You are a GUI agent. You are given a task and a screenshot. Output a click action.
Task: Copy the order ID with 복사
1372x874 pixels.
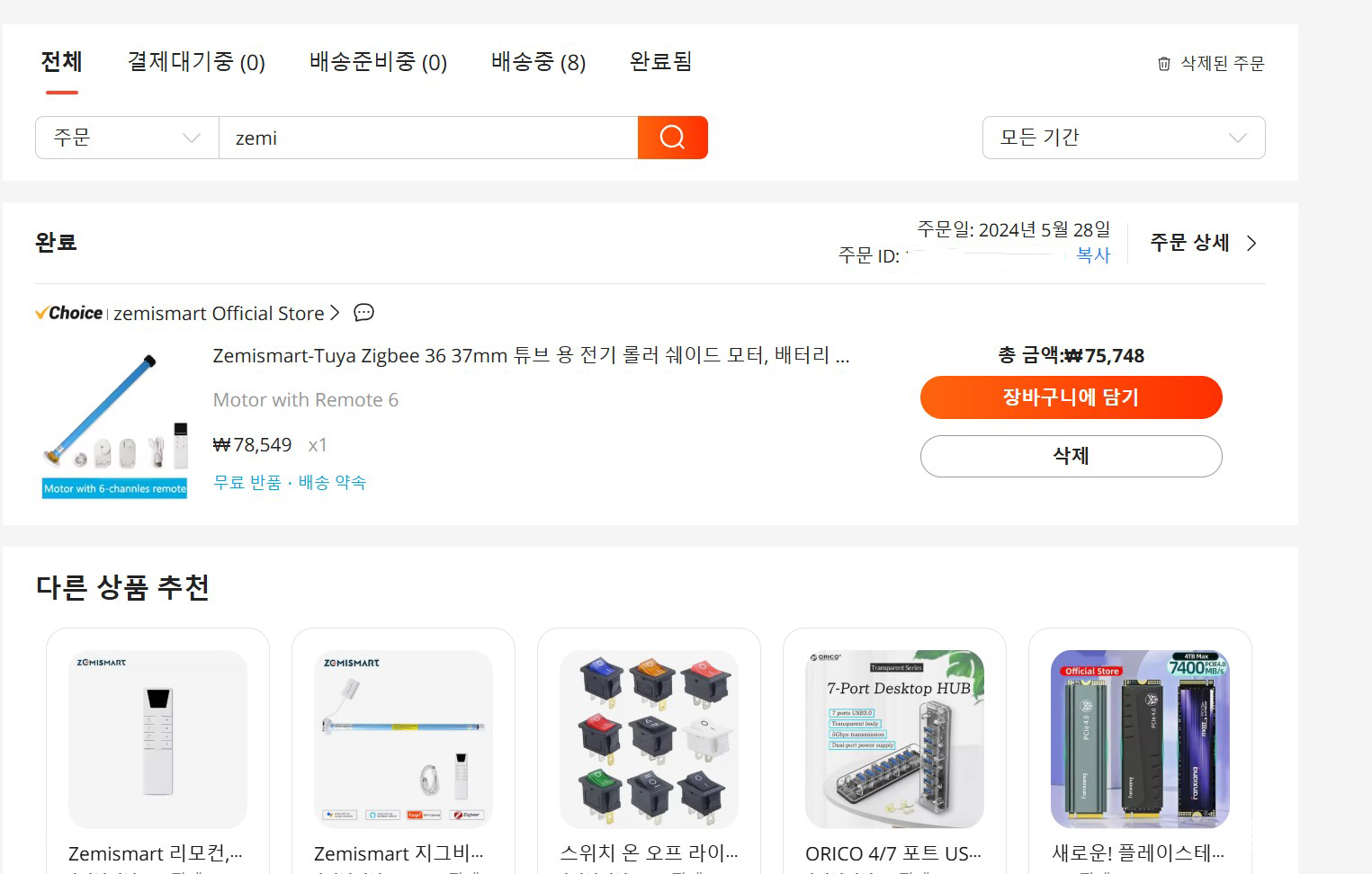(x=1093, y=255)
